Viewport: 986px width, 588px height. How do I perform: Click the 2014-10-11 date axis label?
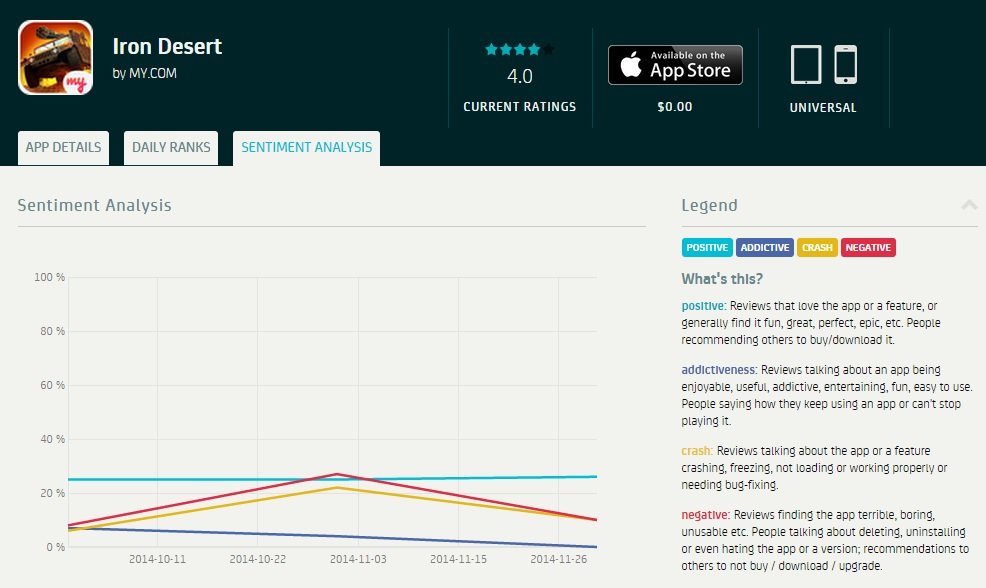coord(157,559)
